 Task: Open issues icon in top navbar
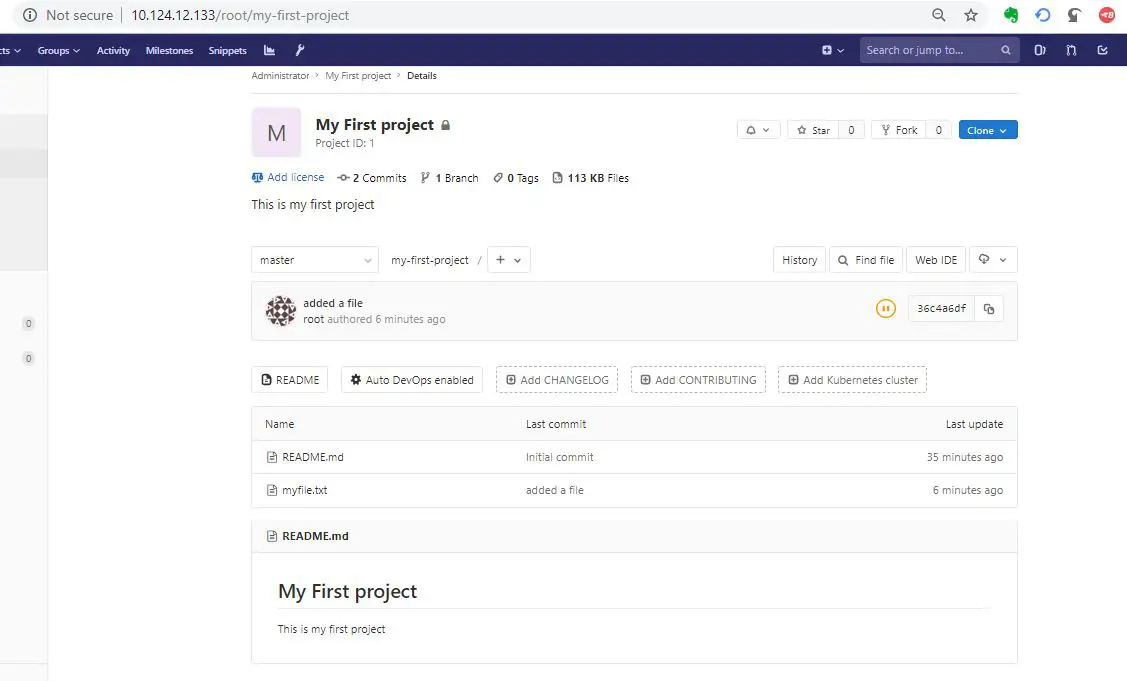point(1040,50)
